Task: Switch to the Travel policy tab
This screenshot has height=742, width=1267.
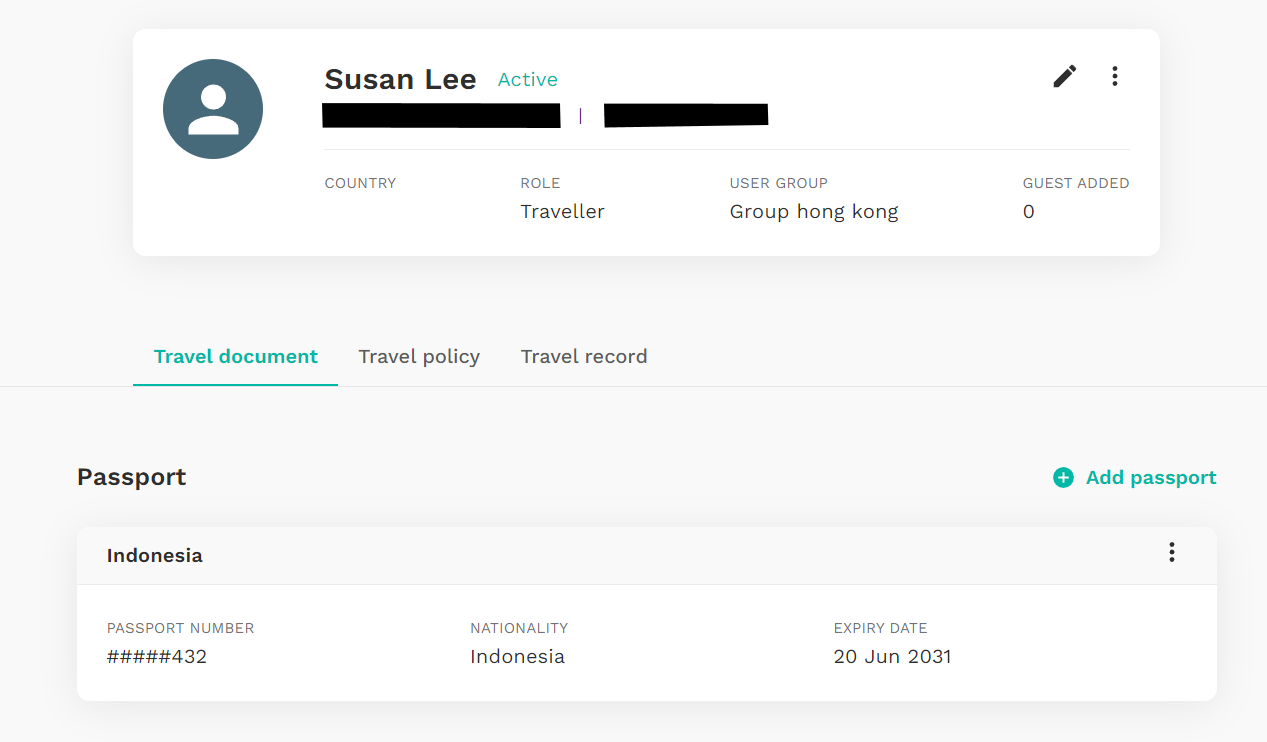Action: click(419, 357)
